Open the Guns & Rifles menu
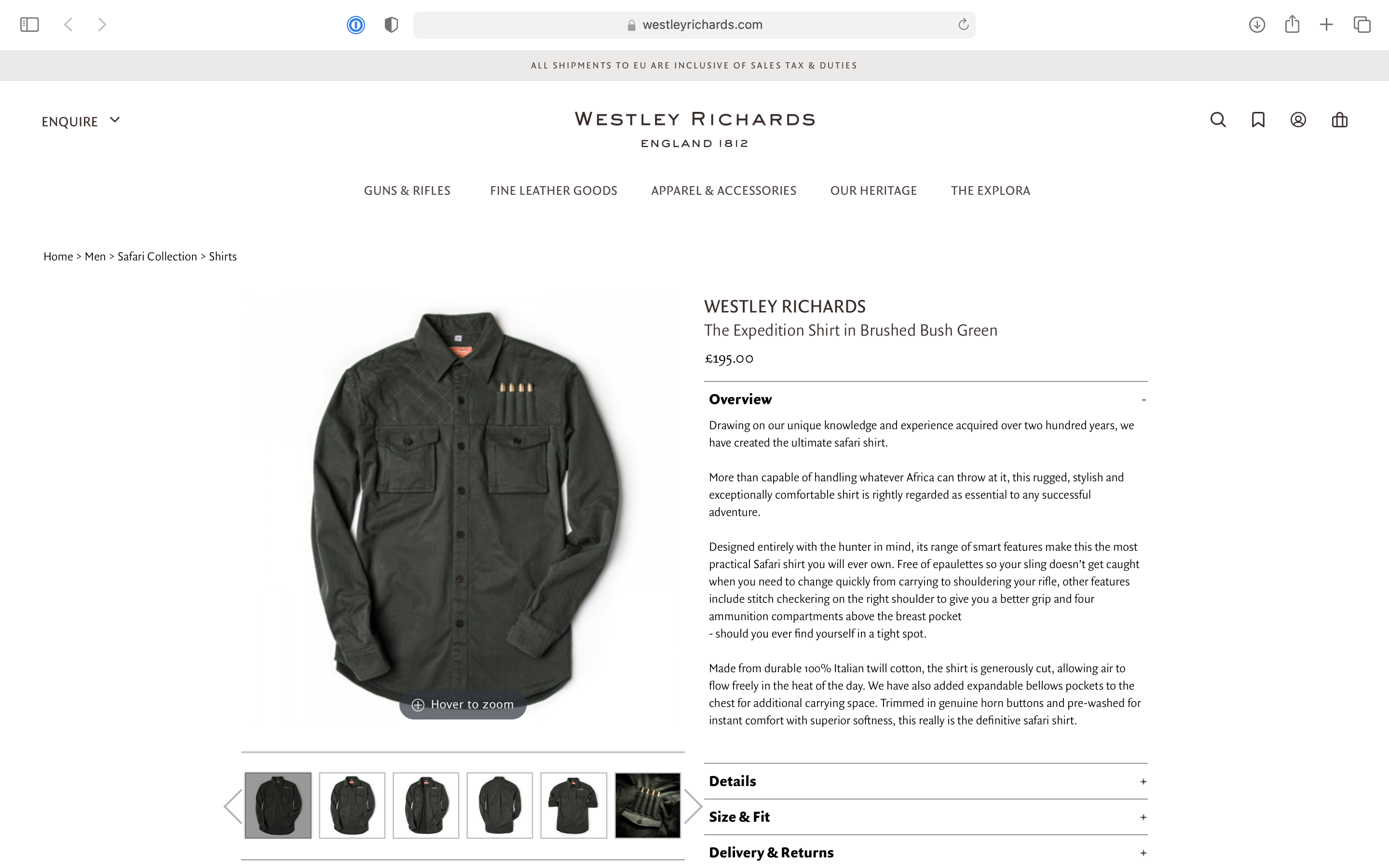 pyautogui.click(x=407, y=190)
